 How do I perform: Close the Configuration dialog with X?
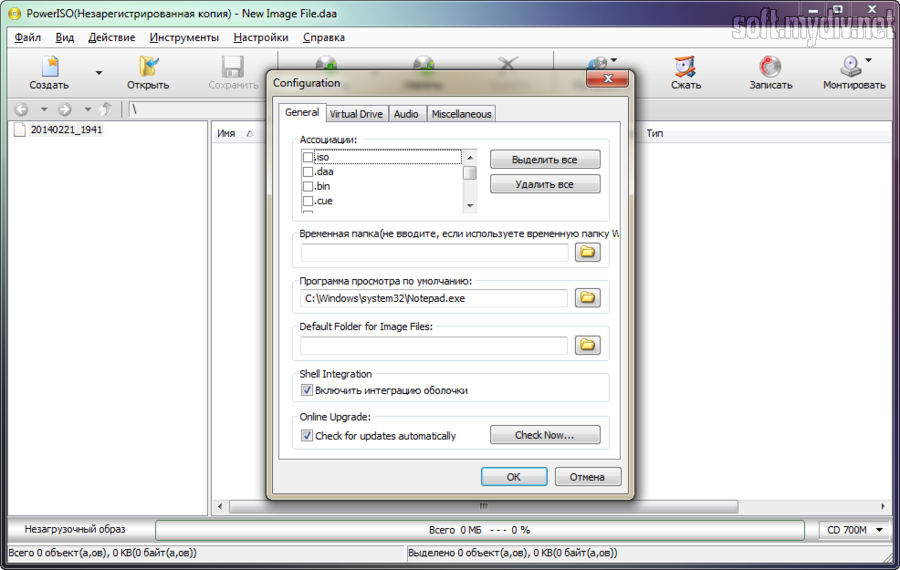pyautogui.click(x=608, y=79)
